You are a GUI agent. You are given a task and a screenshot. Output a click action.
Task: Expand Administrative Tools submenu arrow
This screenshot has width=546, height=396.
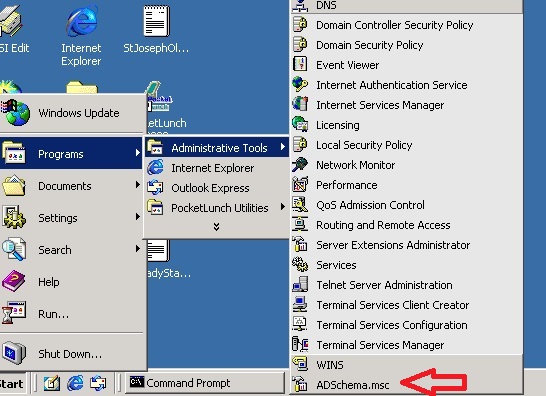[283, 147]
